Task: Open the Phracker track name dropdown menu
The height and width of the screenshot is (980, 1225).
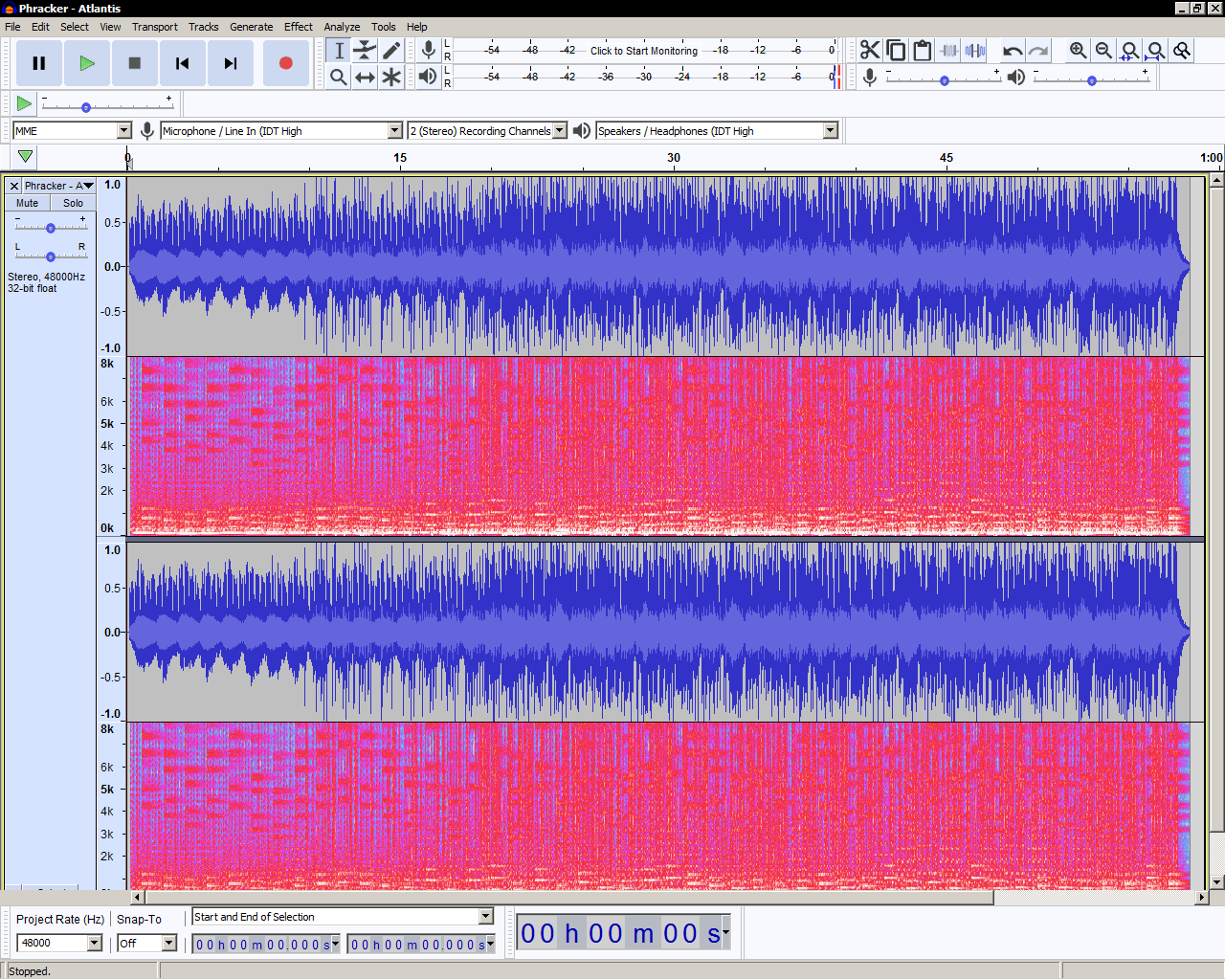Action: 58,186
